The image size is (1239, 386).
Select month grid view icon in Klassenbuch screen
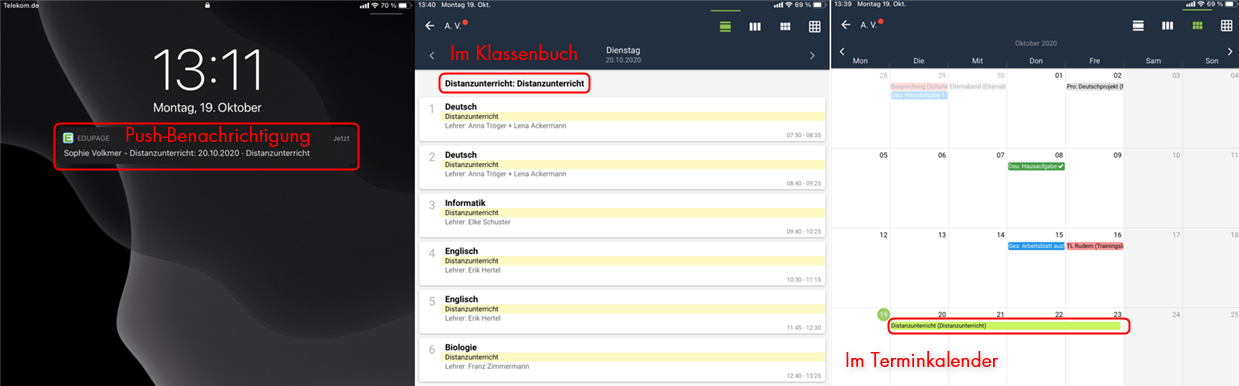pos(785,26)
